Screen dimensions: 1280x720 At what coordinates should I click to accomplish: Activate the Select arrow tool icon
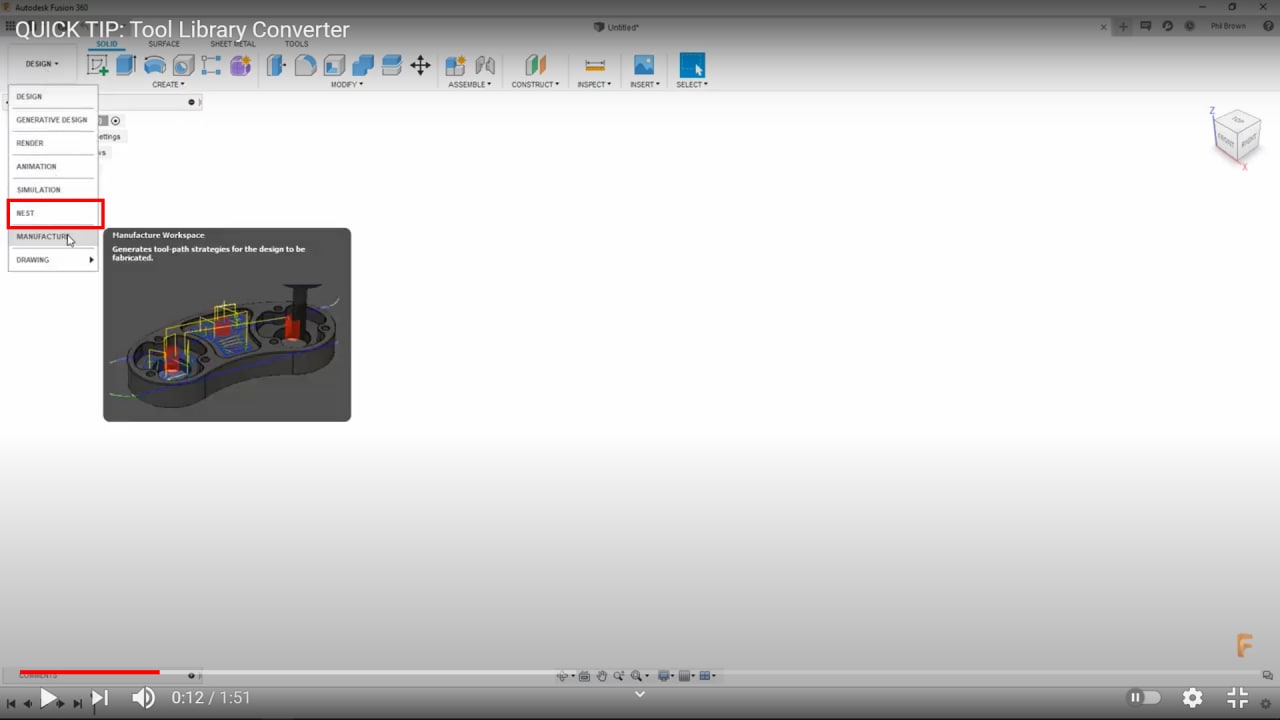(x=692, y=65)
